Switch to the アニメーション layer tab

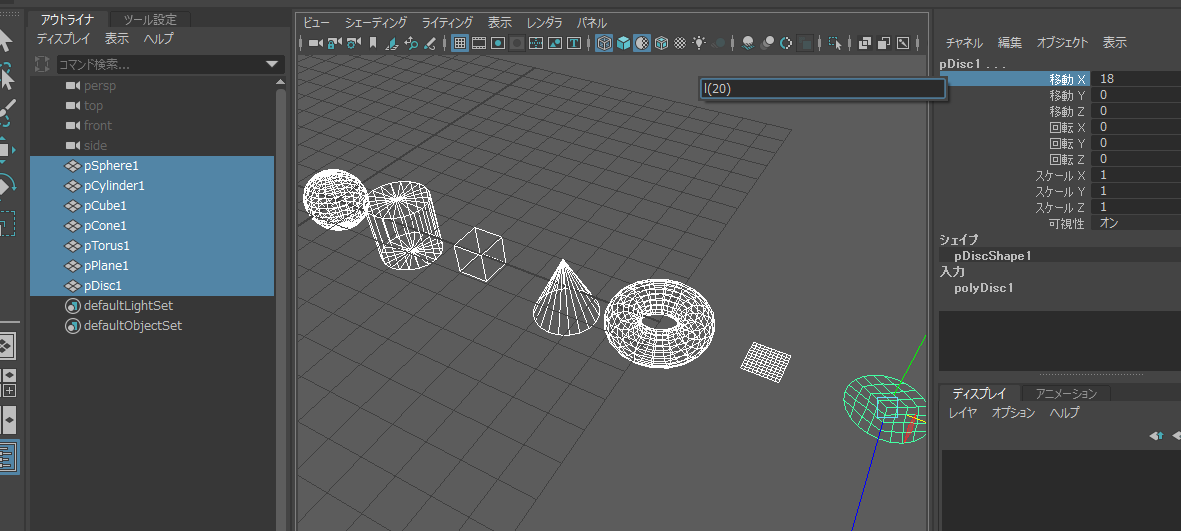tap(1066, 393)
